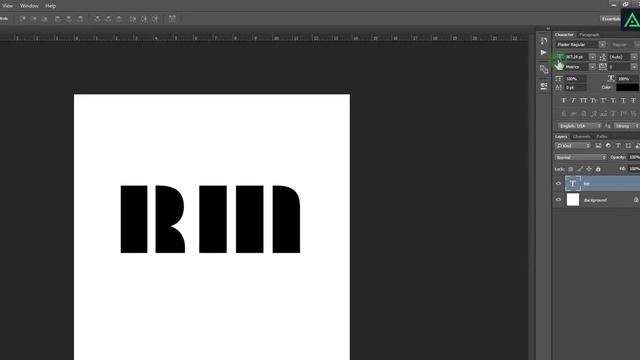The height and width of the screenshot is (360, 640).
Task: Switch to the Paragraph tab
Action: click(x=589, y=35)
